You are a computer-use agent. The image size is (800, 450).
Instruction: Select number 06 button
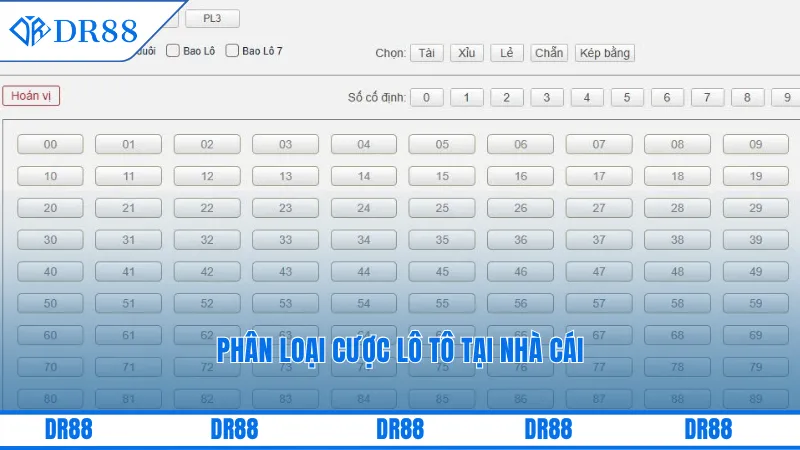pyautogui.click(x=520, y=144)
